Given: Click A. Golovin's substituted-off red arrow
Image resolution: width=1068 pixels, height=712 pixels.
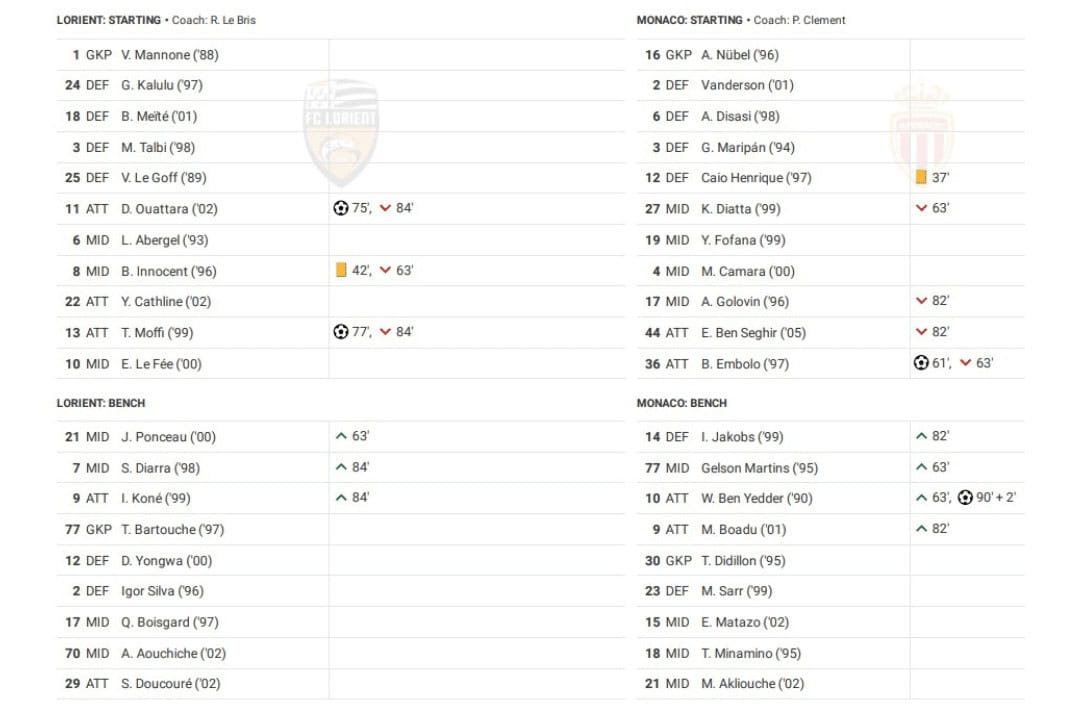Looking at the screenshot, I should point(921,301).
